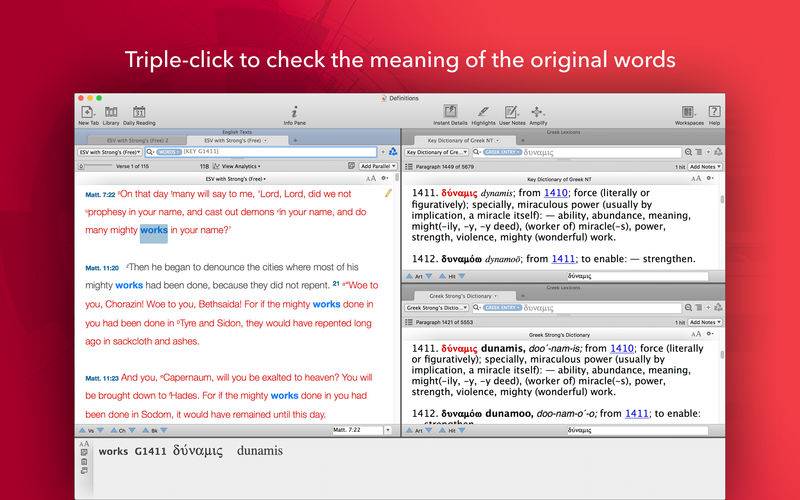Viewport: 800px width, 500px height.
Task: Go to the next book with the Bk down arrow
Action: pyautogui.click(x=164, y=431)
